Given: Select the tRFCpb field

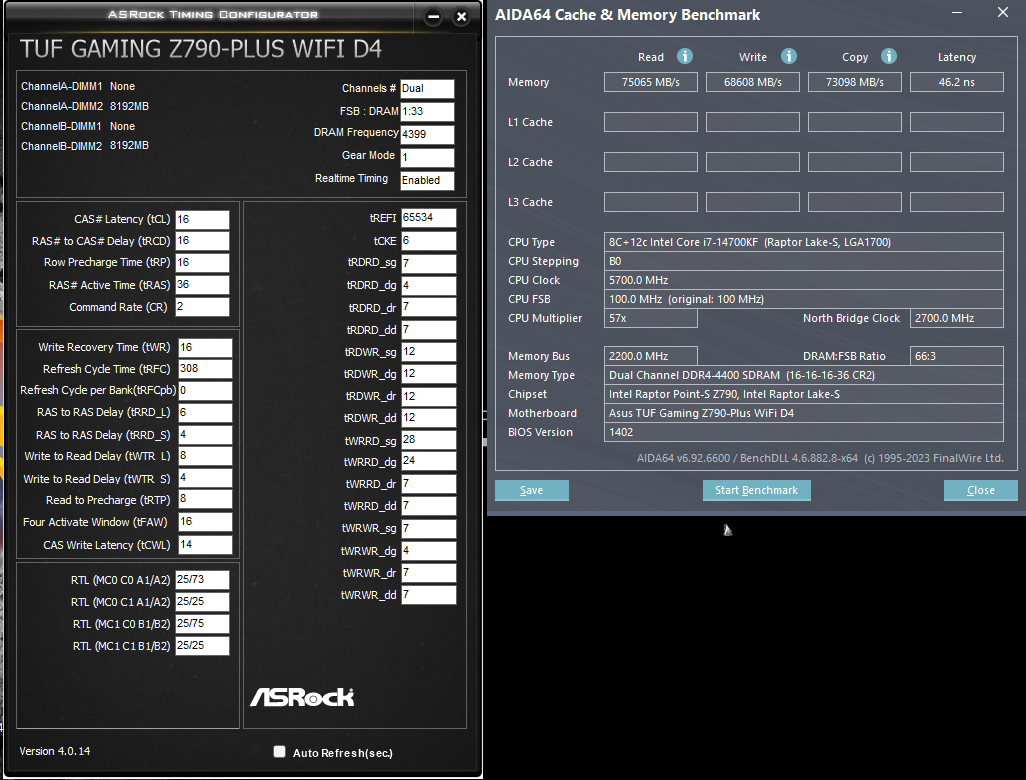Looking at the screenshot, I should 205,391.
